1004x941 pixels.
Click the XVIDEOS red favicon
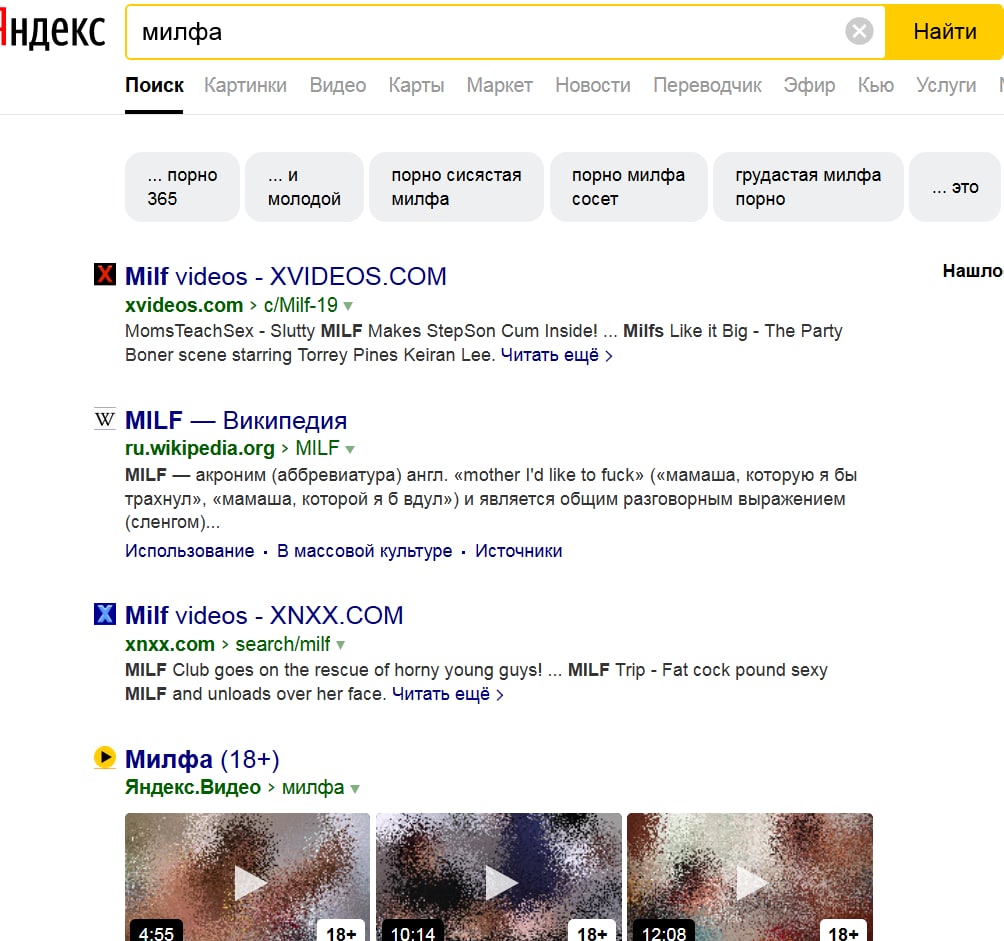pyautogui.click(x=104, y=274)
